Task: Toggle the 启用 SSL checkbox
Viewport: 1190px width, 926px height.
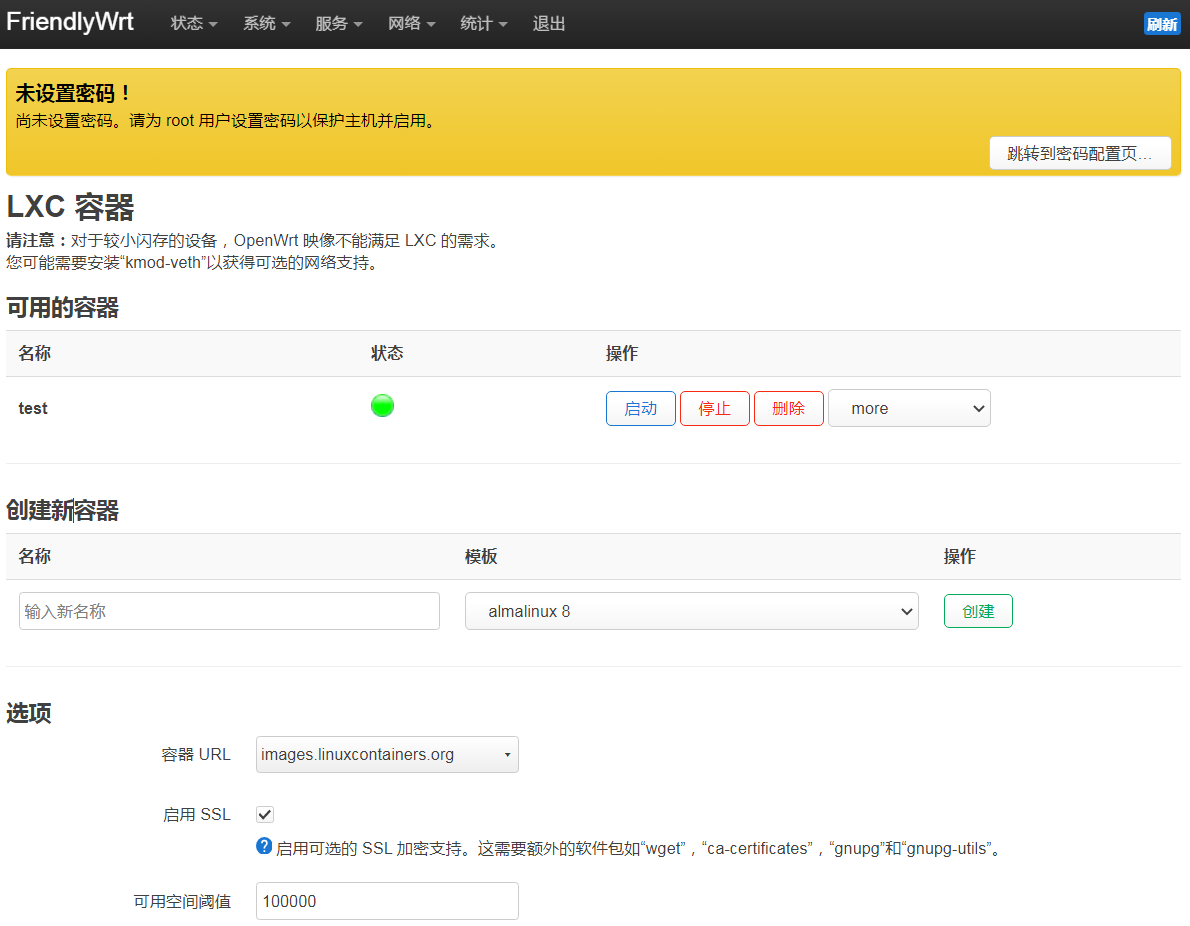Action: pos(265,814)
